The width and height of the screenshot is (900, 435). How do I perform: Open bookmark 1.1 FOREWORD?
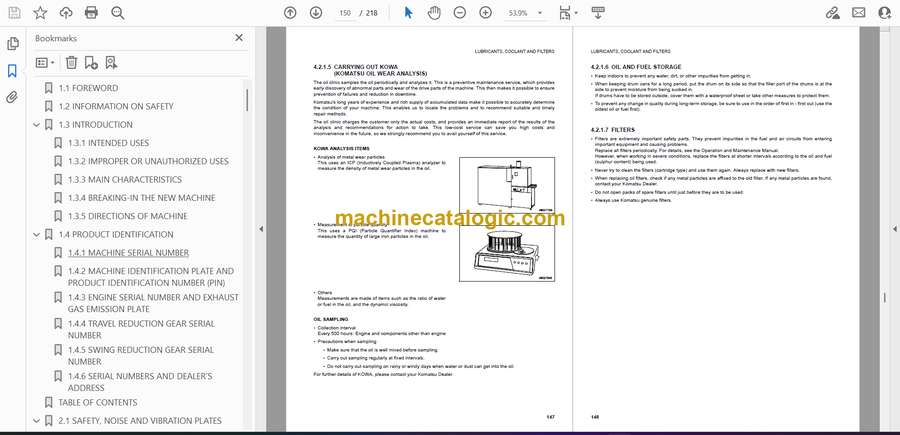point(88,88)
